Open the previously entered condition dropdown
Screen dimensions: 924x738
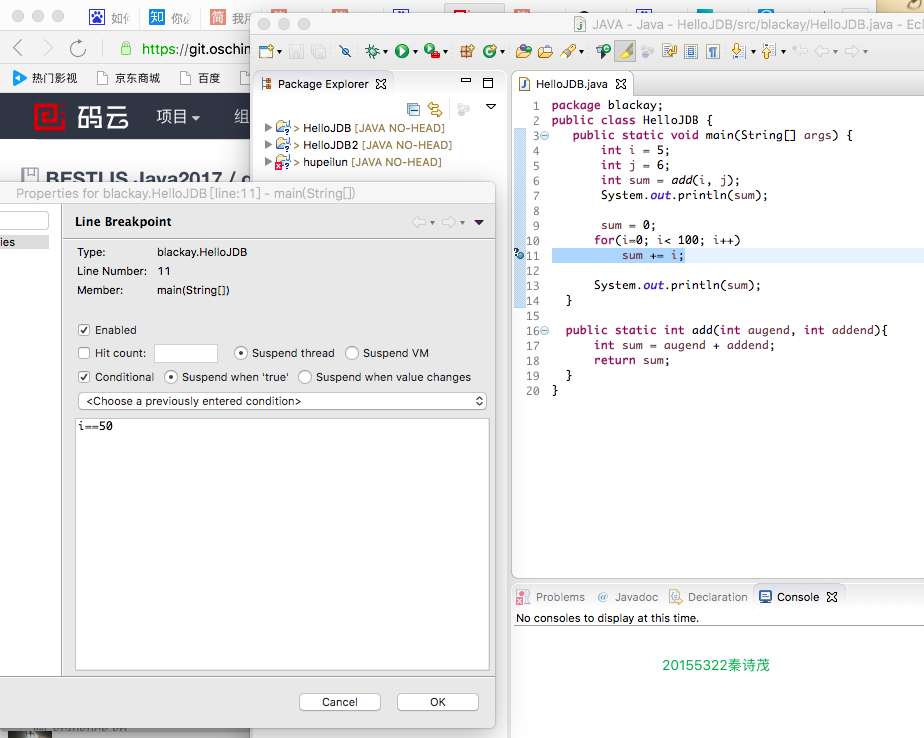(x=282, y=401)
